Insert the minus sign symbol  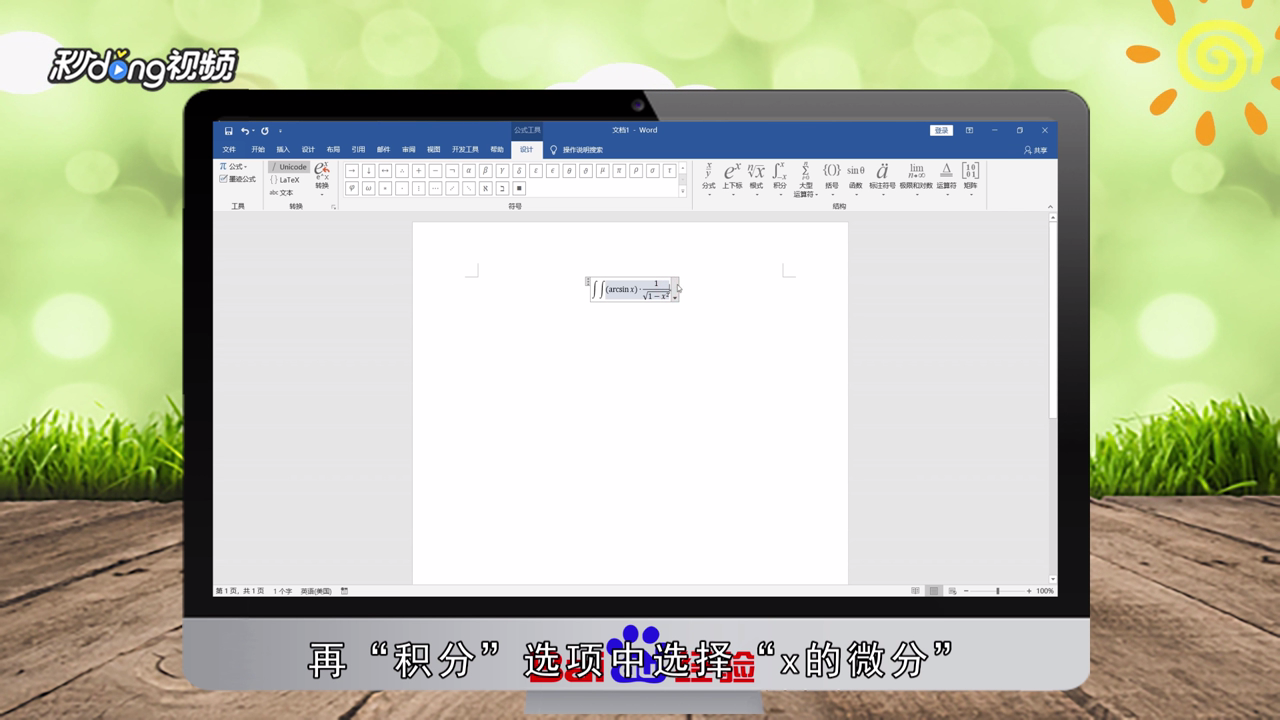coord(435,171)
